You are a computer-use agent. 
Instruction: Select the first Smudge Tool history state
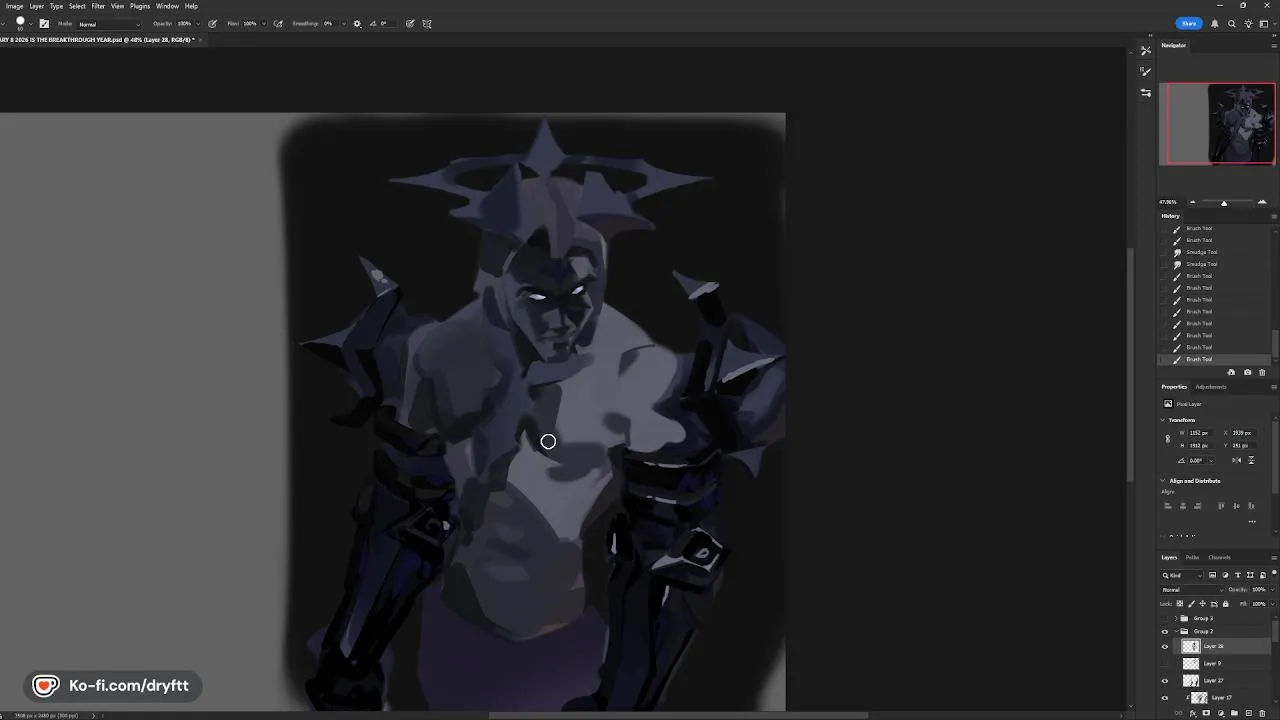(x=1216, y=252)
